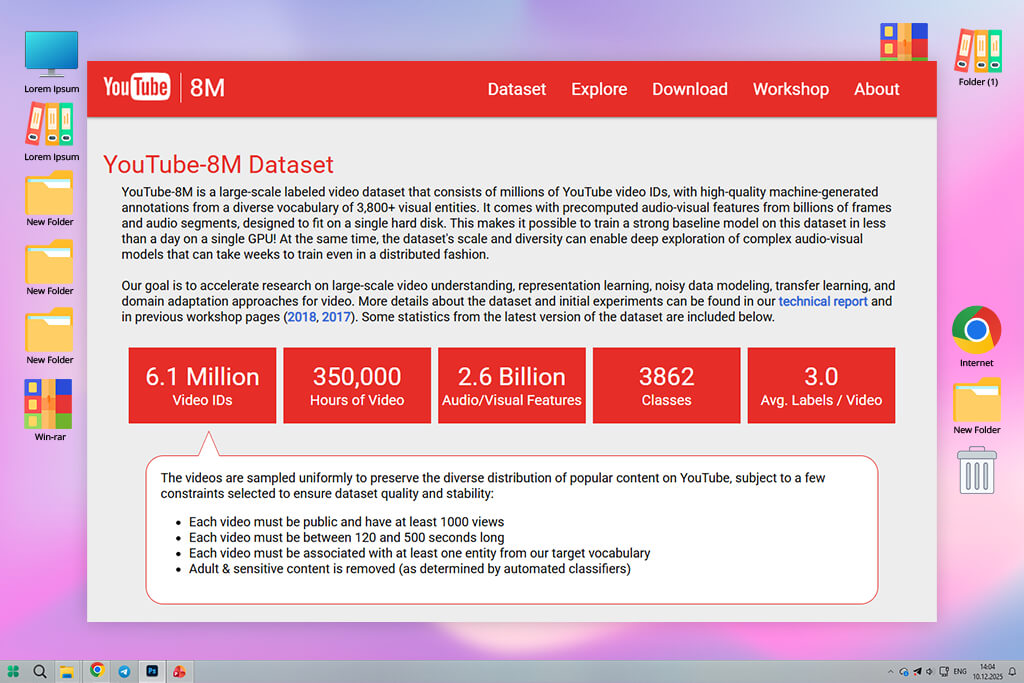Open Chrome from the taskbar
Image resolution: width=1024 pixels, height=683 pixels.
tap(97, 671)
